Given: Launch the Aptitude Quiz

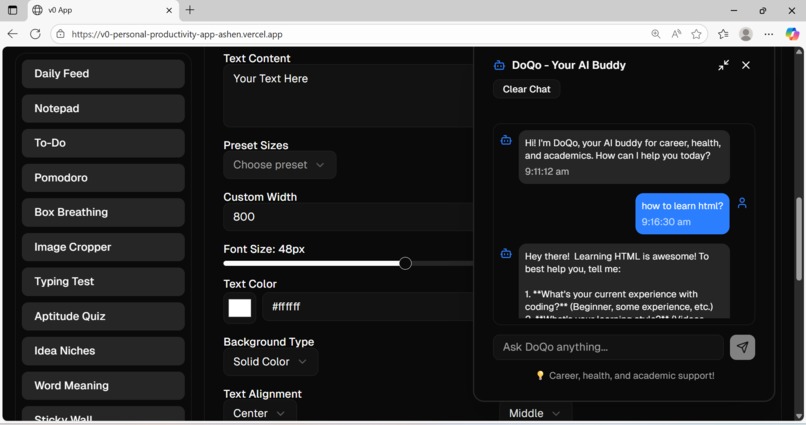Looking at the screenshot, I should pyautogui.click(x=103, y=317).
